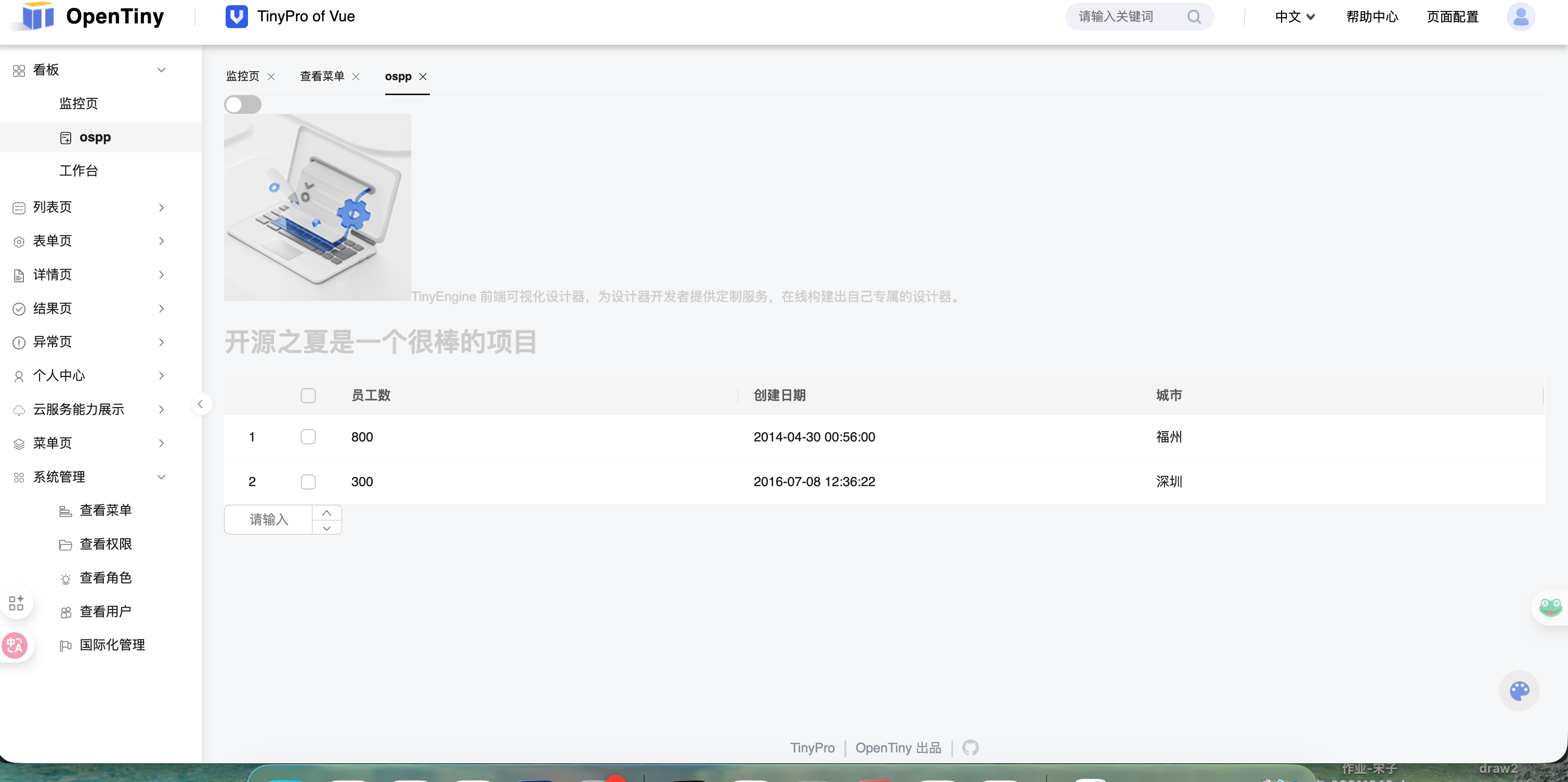Open 页面配置 settings
This screenshot has width=1568, height=782.
pyautogui.click(x=1453, y=17)
